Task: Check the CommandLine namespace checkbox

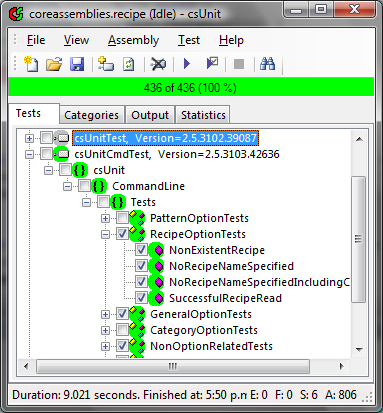Action: click(x=84, y=186)
